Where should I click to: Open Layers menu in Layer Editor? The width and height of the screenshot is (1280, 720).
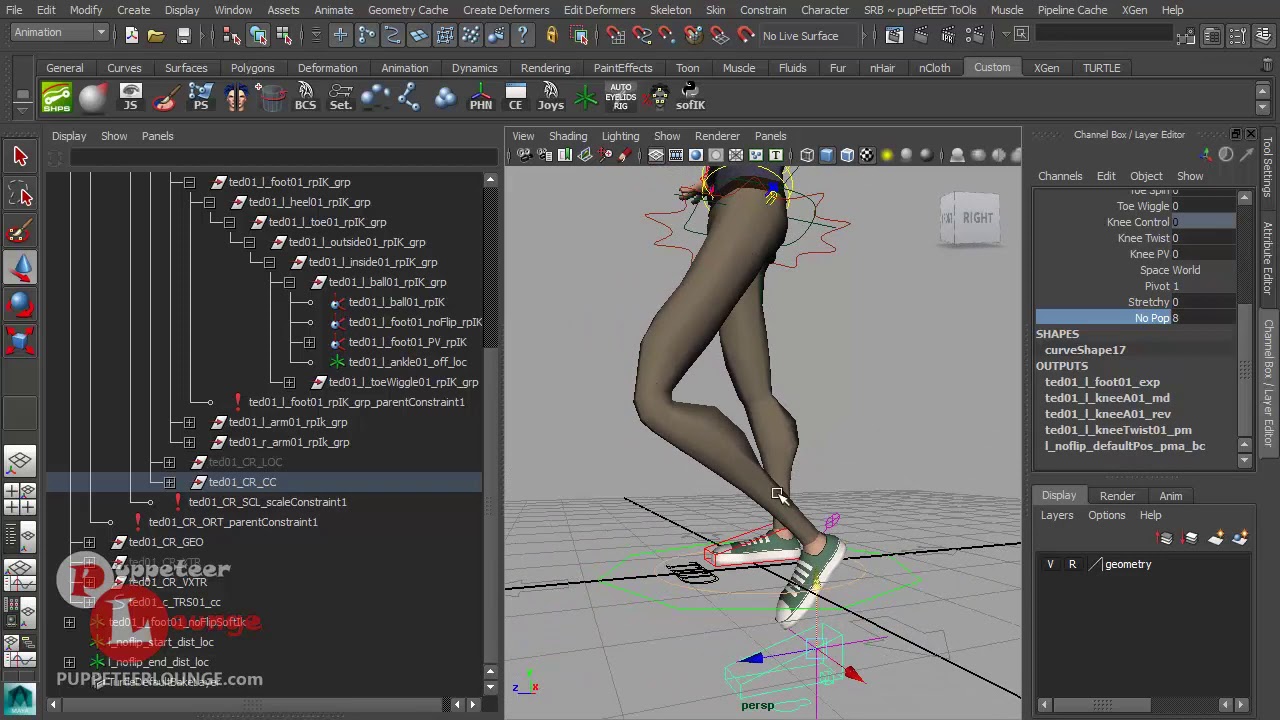pyautogui.click(x=1057, y=515)
